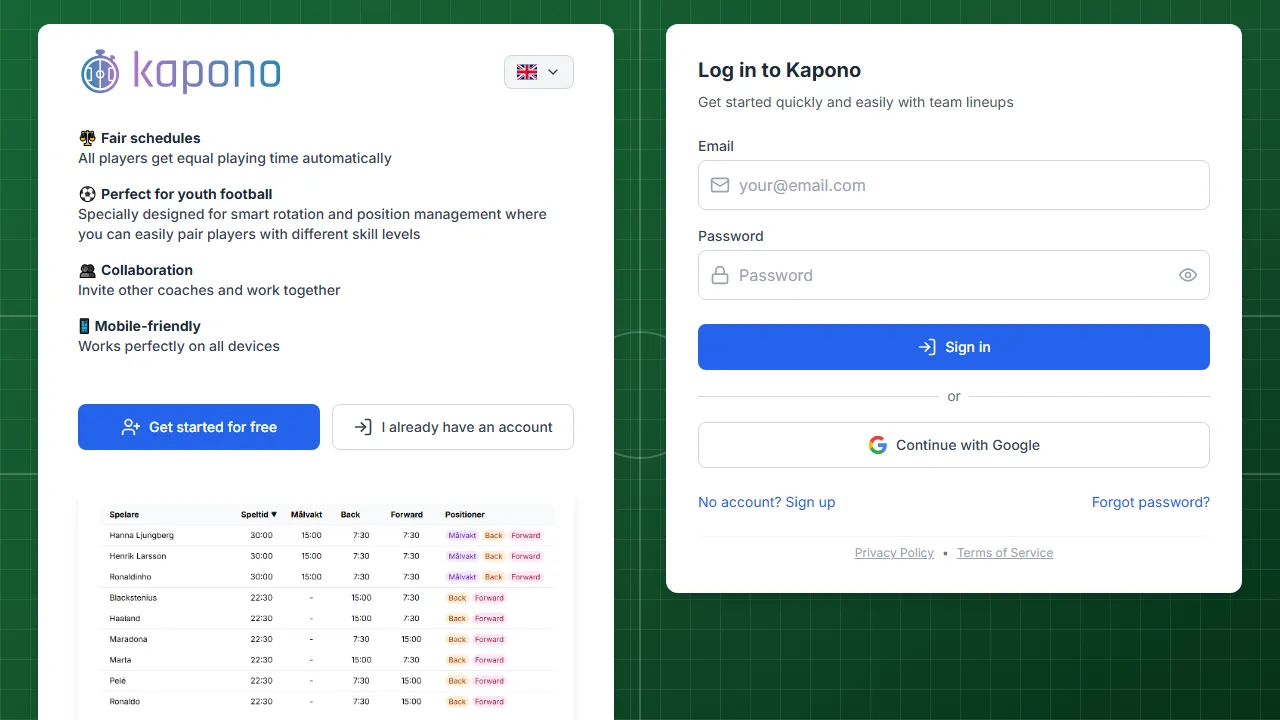The image size is (1280, 720).
Task: Click Forgot password?
Action: coord(1150,502)
